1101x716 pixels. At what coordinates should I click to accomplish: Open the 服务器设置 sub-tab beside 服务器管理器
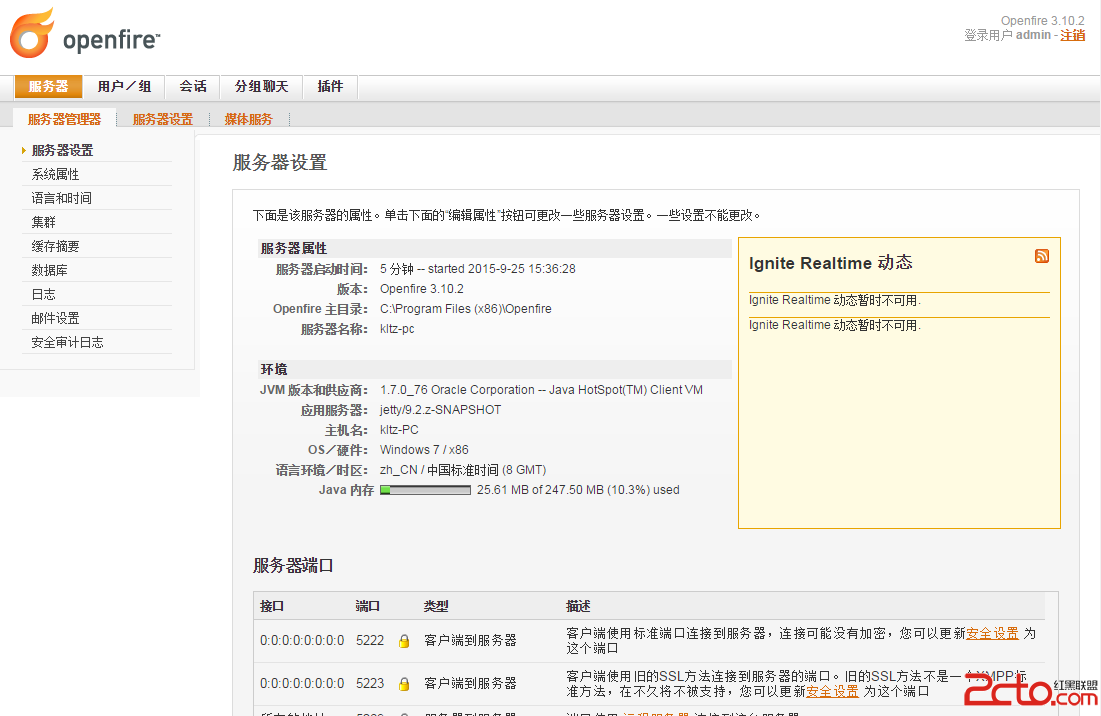163,119
